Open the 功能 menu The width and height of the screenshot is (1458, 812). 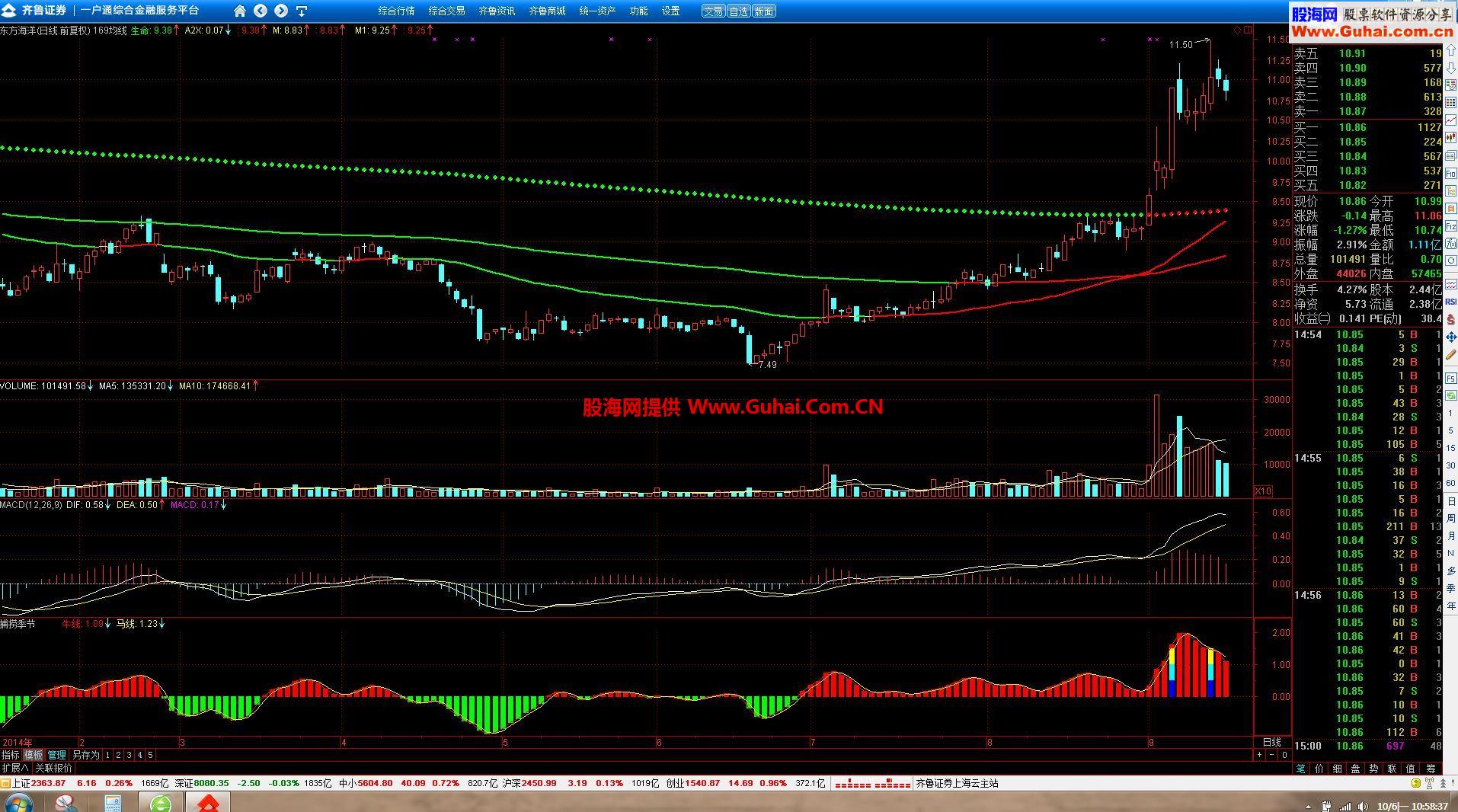pyautogui.click(x=638, y=11)
